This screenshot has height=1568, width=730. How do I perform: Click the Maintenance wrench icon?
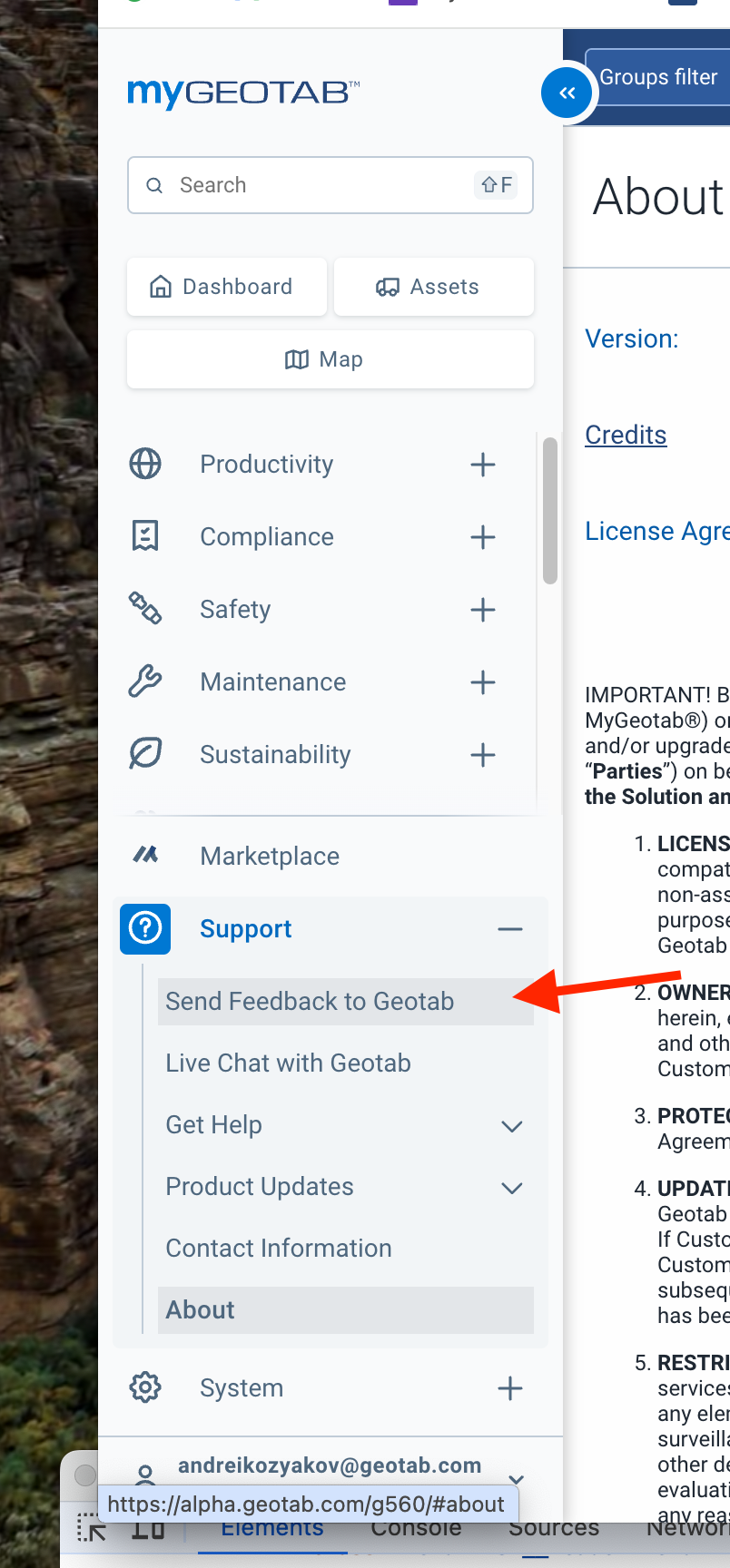tap(144, 681)
